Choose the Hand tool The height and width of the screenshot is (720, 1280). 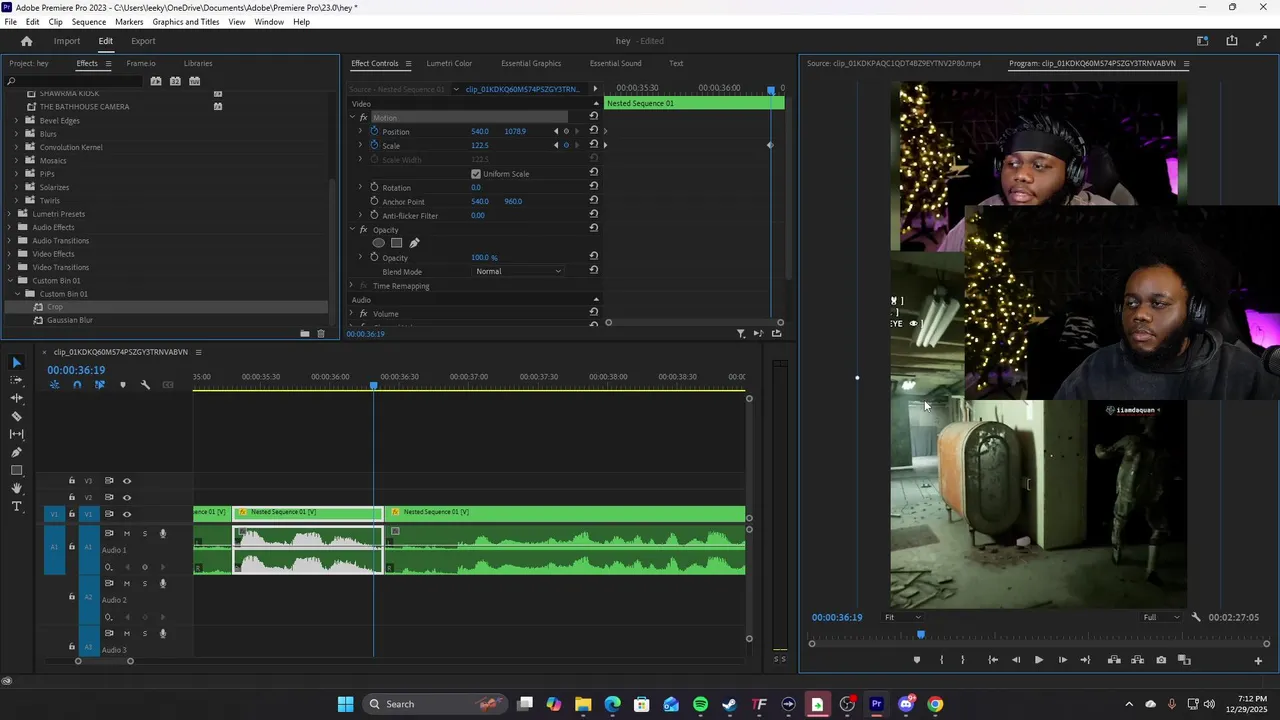tap(16, 488)
